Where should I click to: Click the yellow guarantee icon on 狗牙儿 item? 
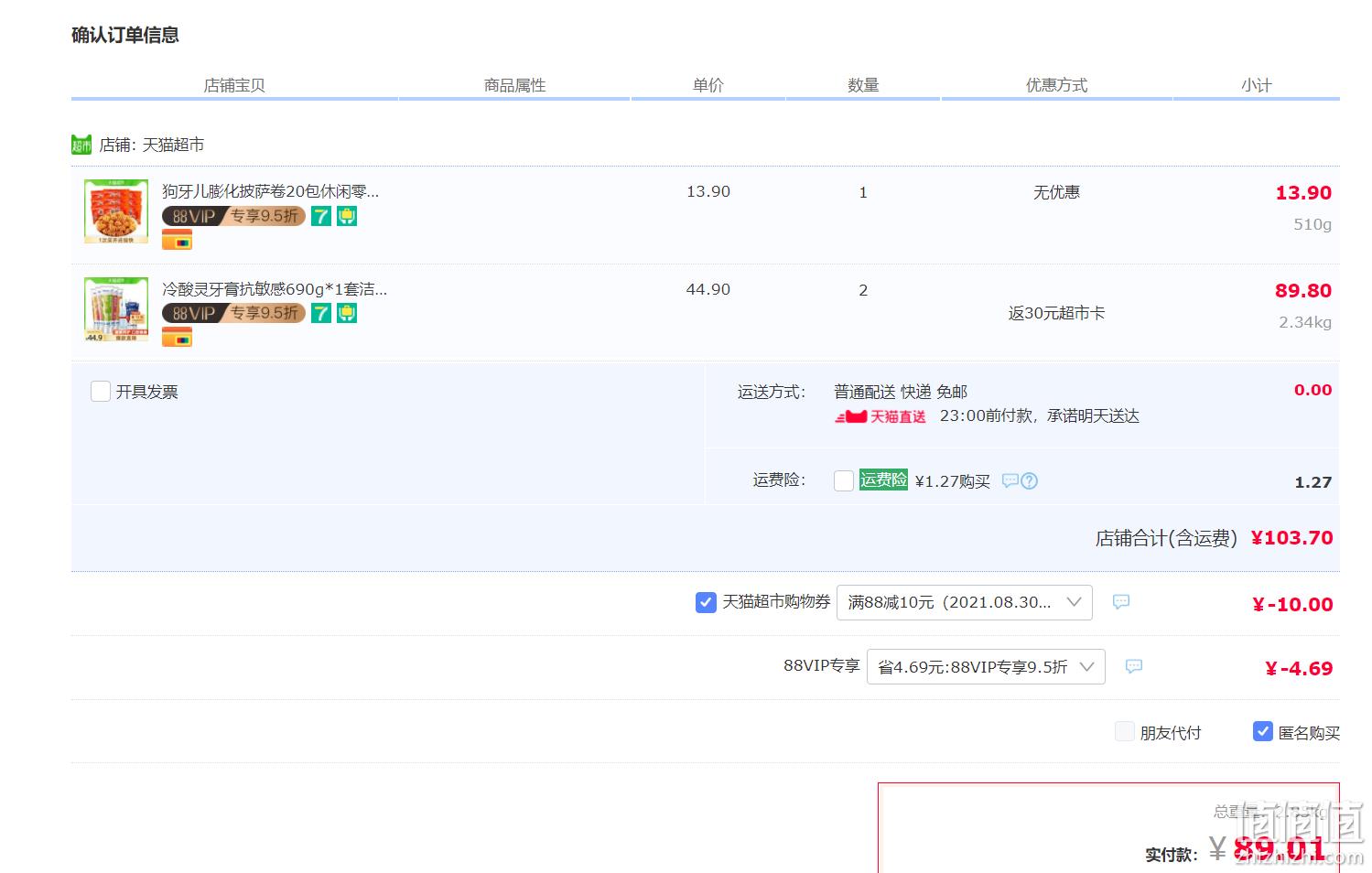(x=347, y=216)
